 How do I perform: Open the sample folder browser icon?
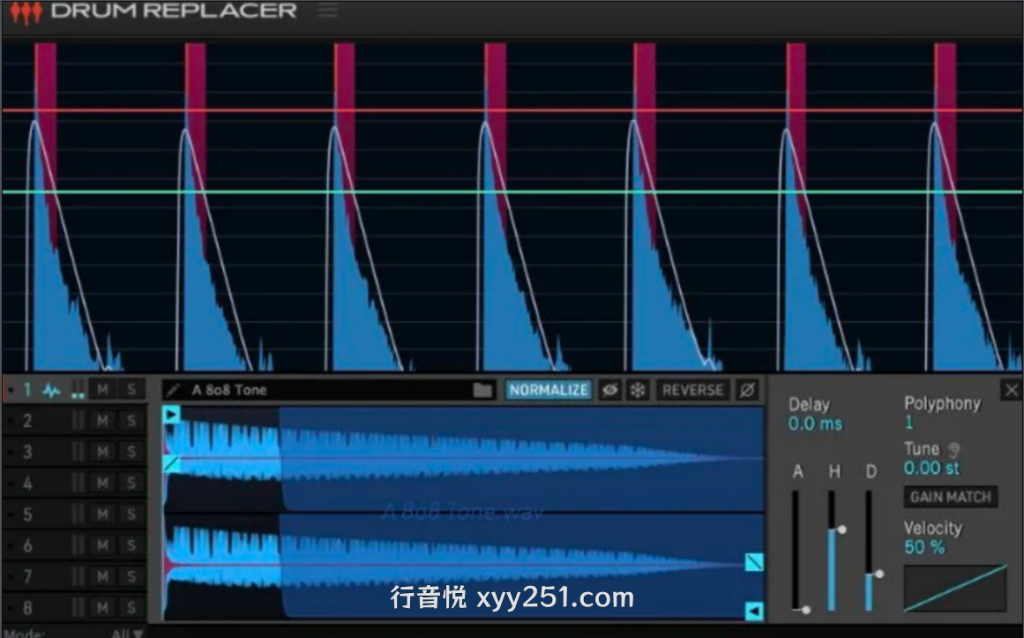[483, 391]
